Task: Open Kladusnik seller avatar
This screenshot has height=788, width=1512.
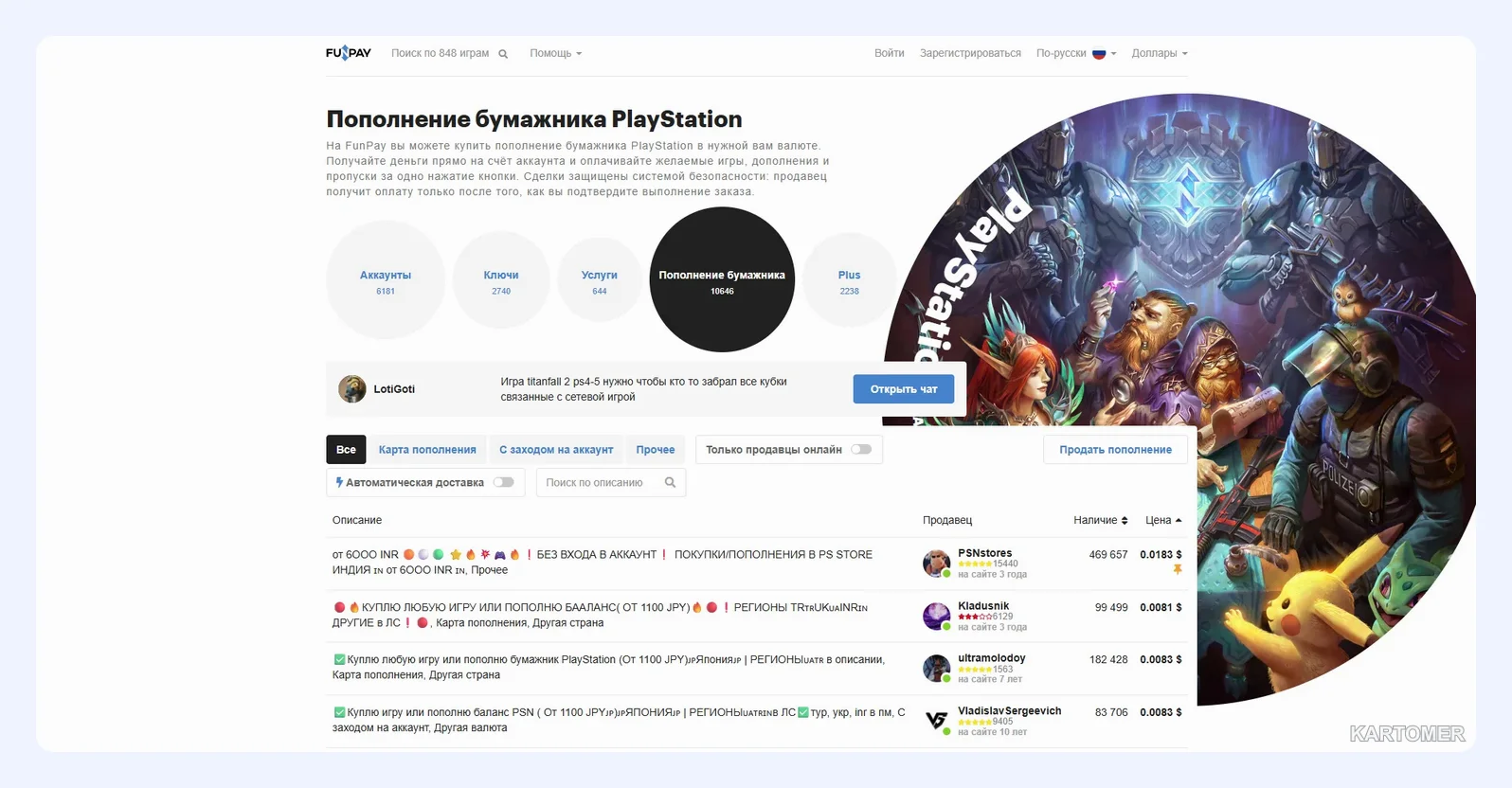Action: pos(936,617)
